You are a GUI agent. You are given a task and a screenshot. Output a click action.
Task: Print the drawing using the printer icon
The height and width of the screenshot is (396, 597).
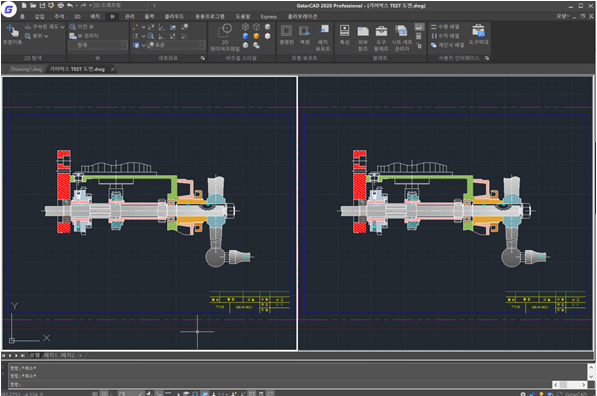pyautogui.click(x=61, y=6)
